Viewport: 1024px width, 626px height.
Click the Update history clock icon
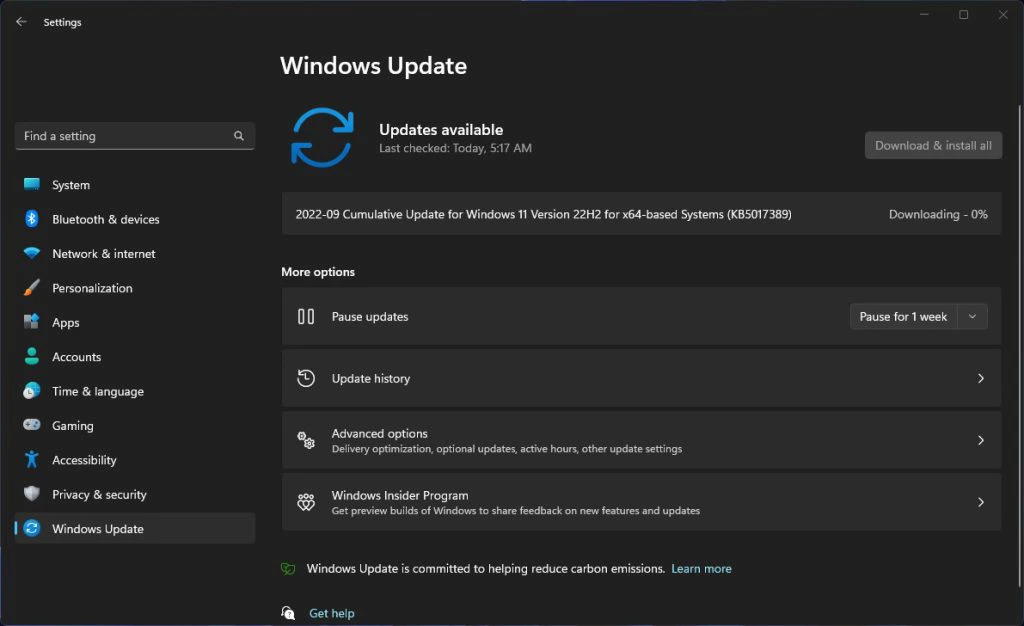(306, 379)
